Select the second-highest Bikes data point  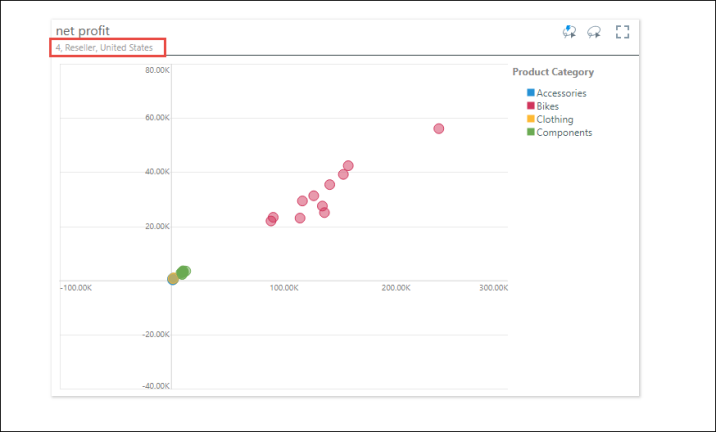tap(348, 166)
